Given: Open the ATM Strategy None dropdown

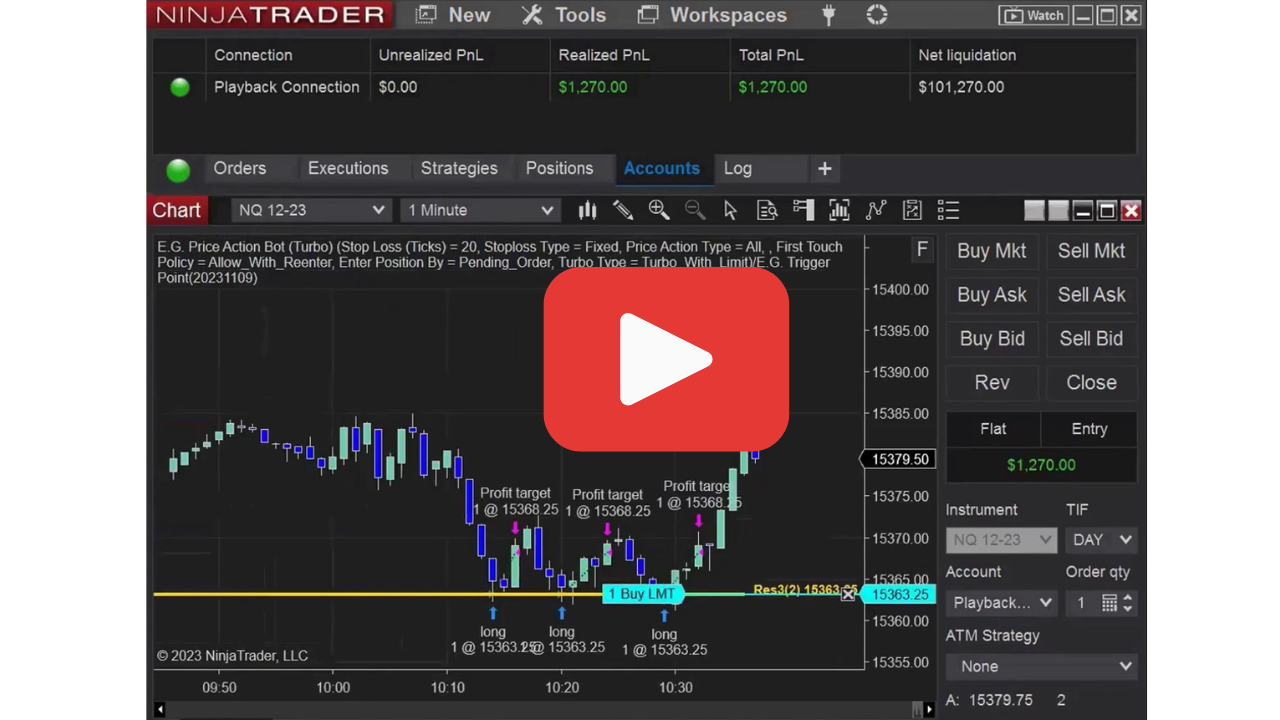Looking at the screenshot, I should (1041, 666).
